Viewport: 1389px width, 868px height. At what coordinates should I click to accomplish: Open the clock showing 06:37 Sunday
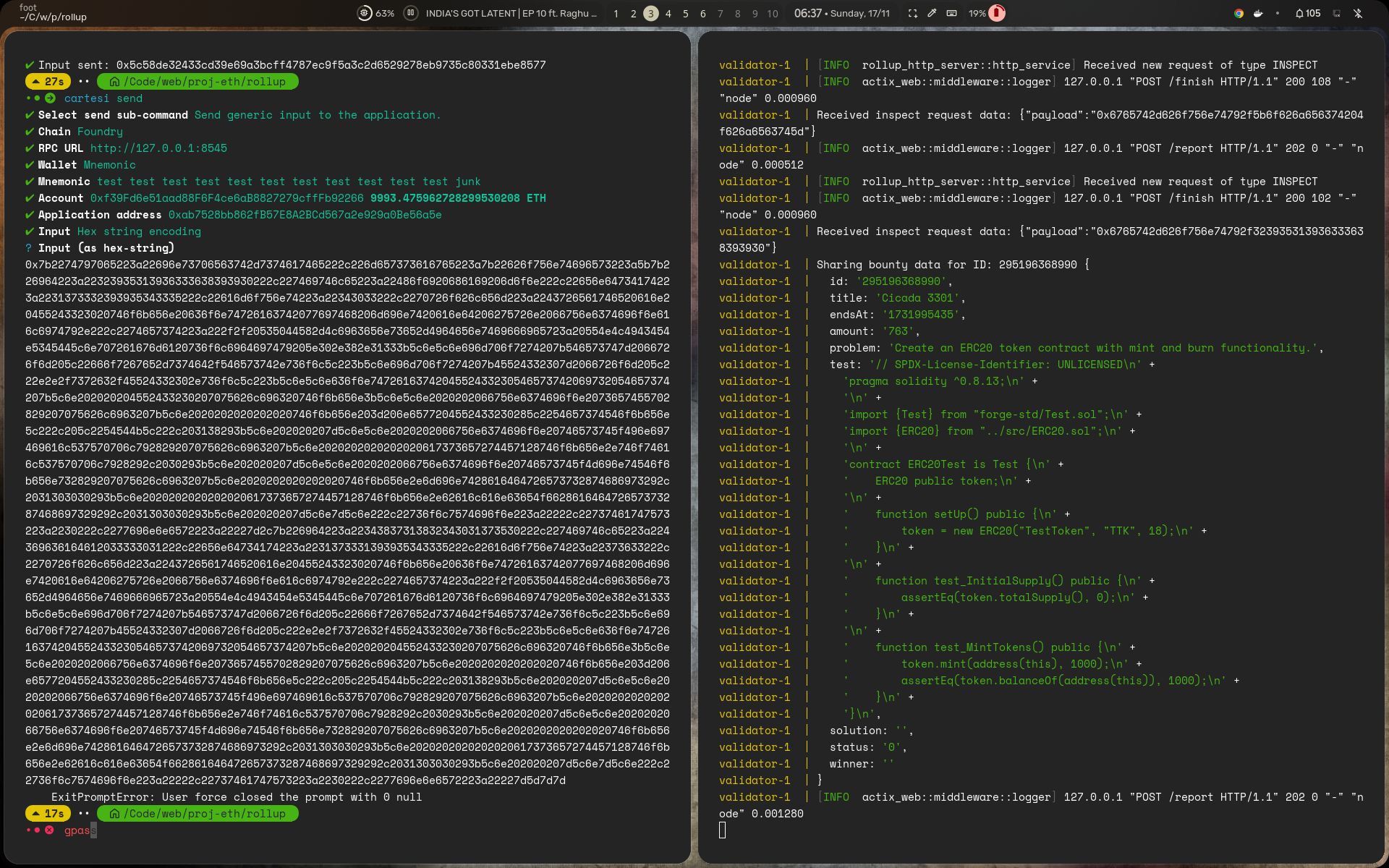(x=842, y=13)
